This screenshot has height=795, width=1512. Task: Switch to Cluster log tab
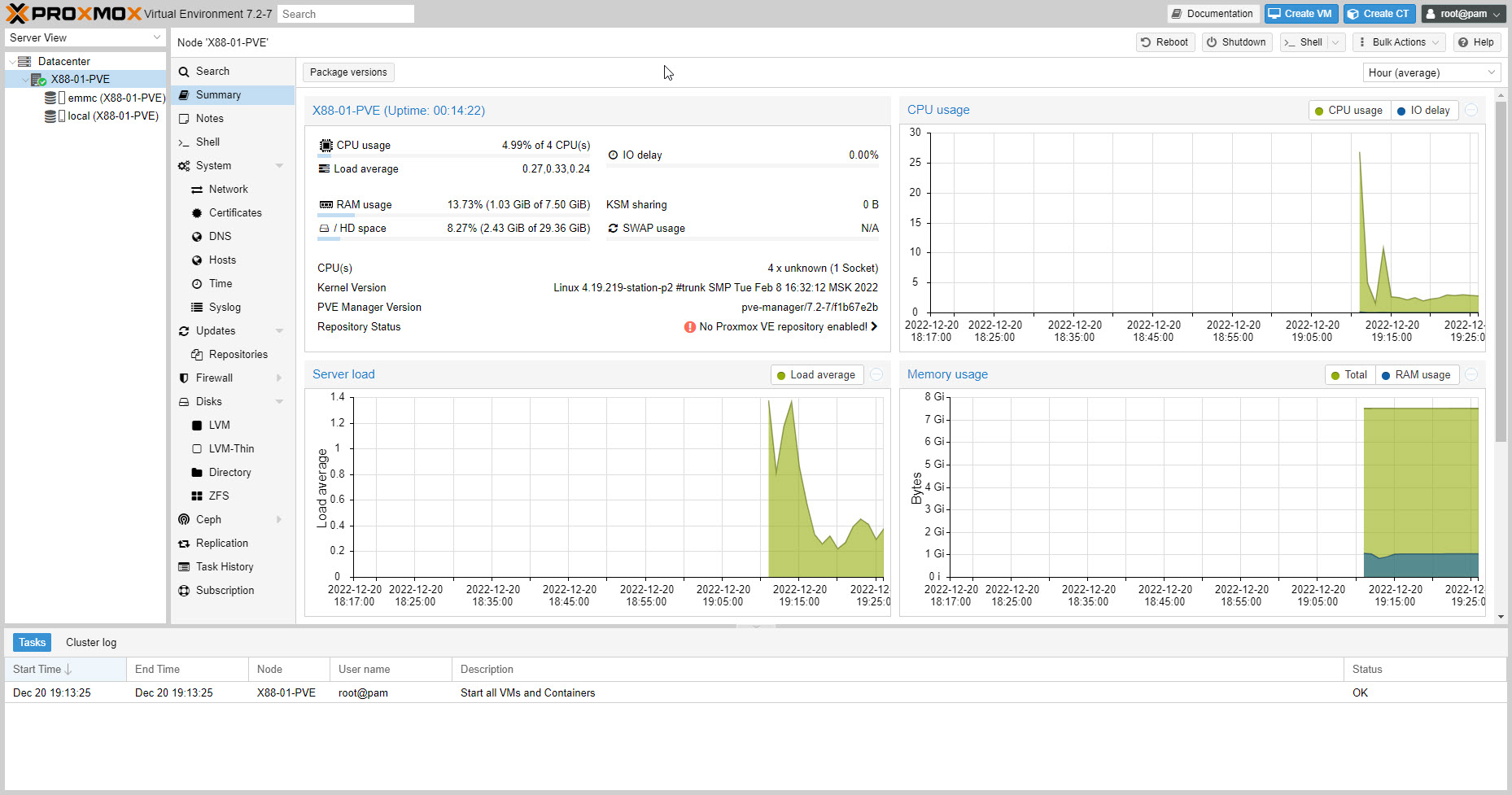tap(91, 643)
